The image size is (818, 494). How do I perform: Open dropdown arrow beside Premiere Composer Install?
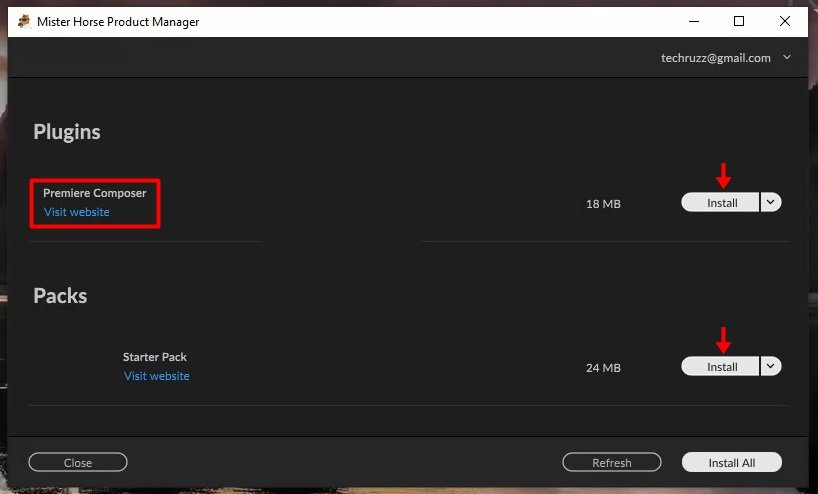point(771,202)
